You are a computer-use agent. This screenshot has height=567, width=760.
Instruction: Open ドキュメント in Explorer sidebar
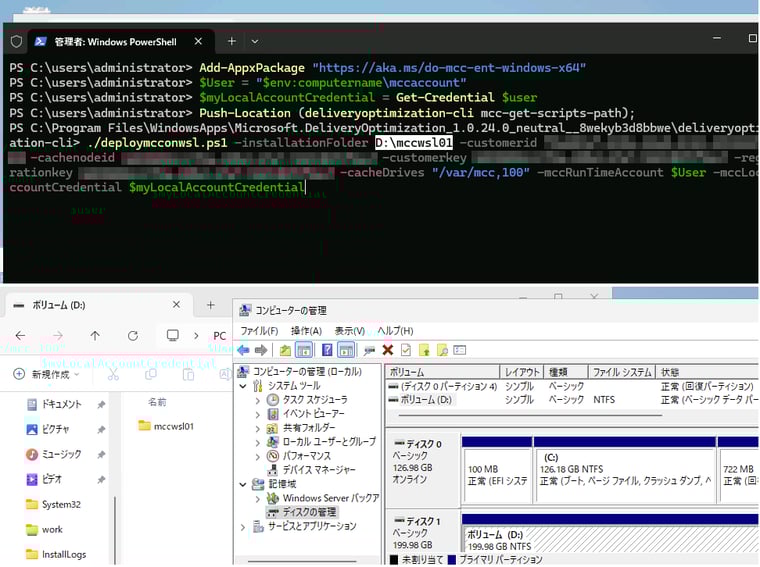(x=62, y=404)
